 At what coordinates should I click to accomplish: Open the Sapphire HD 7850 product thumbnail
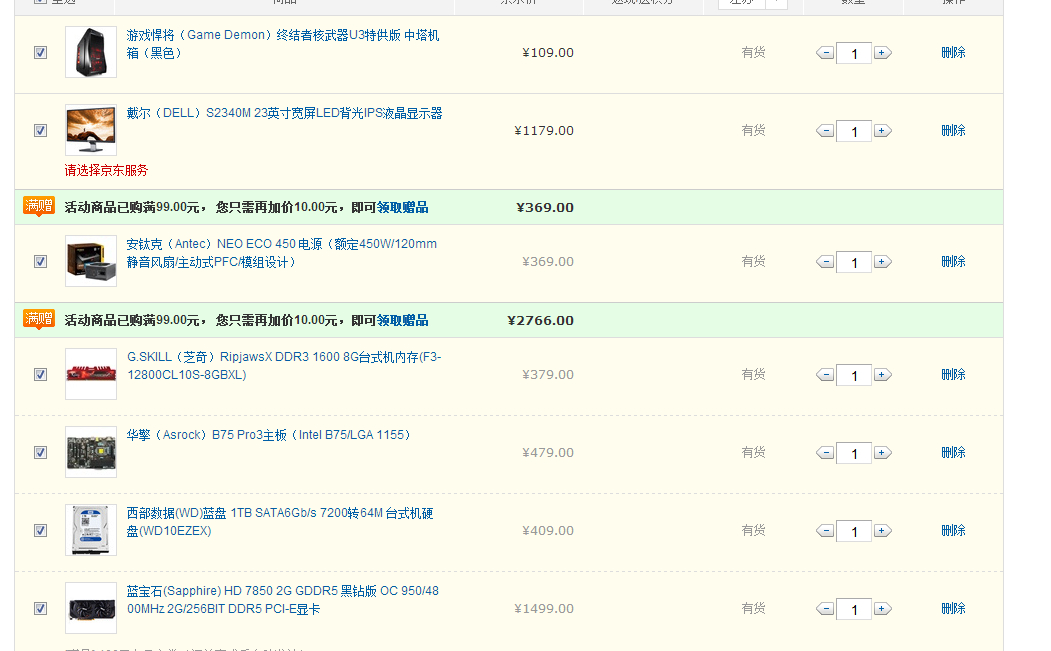pyautogui.click(x=91, y=608)
